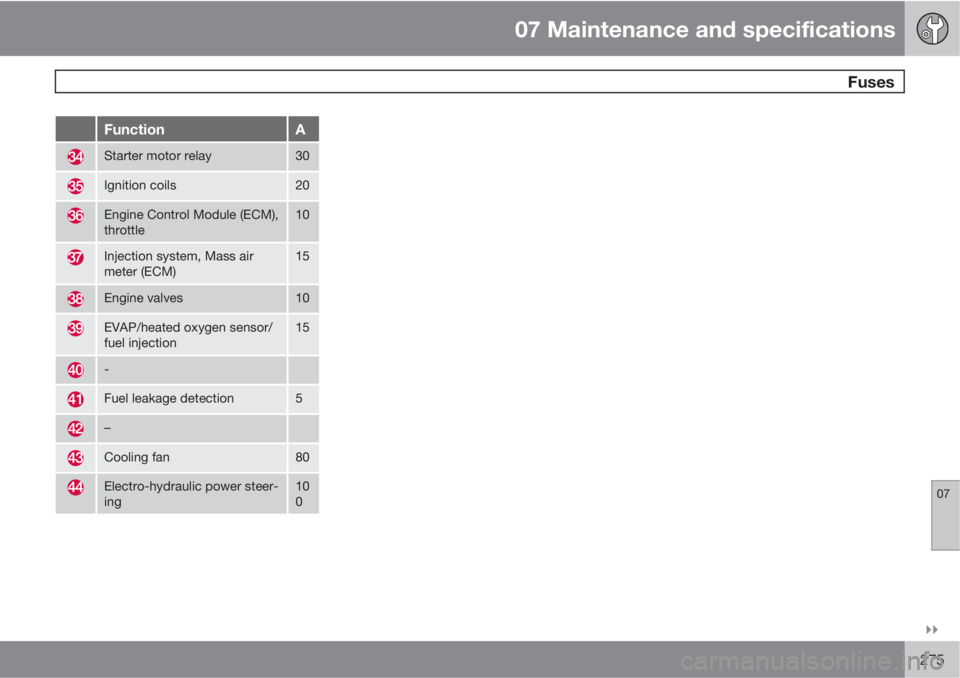960x678 pixels.
Task: Click the carmanualsonline.info watermark link
Action: (x=812, y=661)
